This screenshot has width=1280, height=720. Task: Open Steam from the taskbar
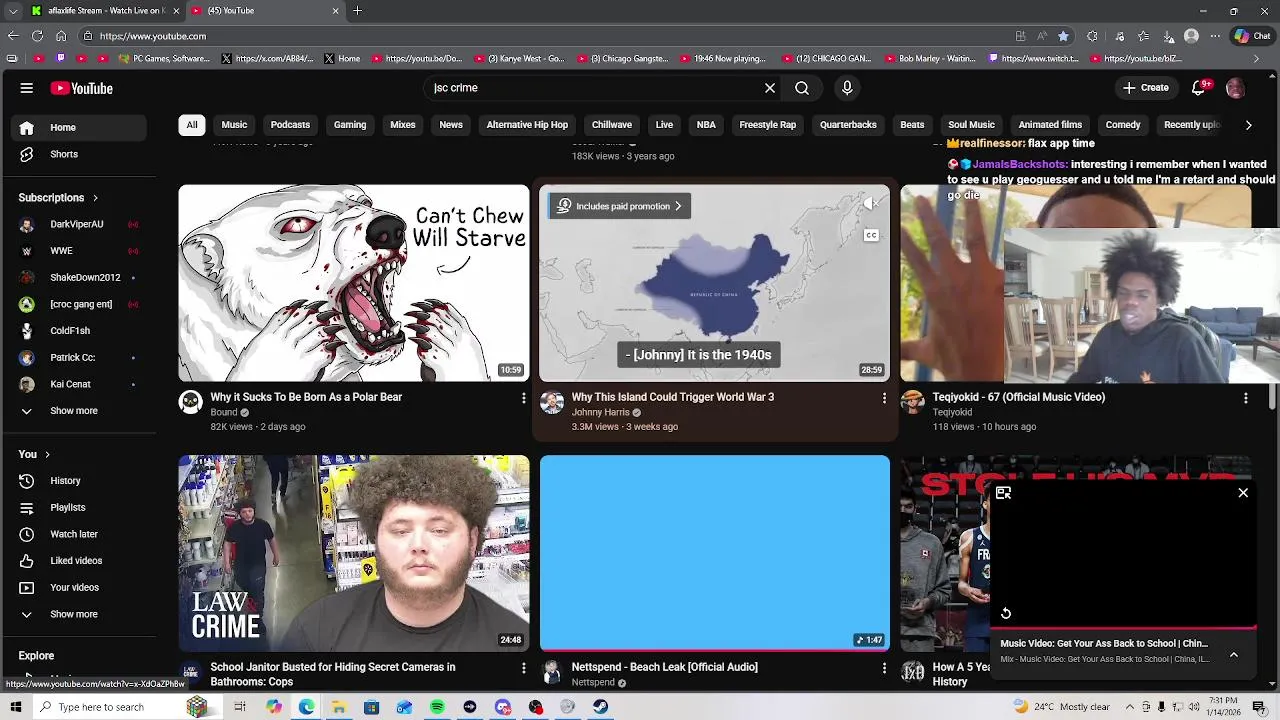pyautogui.click(x=600, y=707)
